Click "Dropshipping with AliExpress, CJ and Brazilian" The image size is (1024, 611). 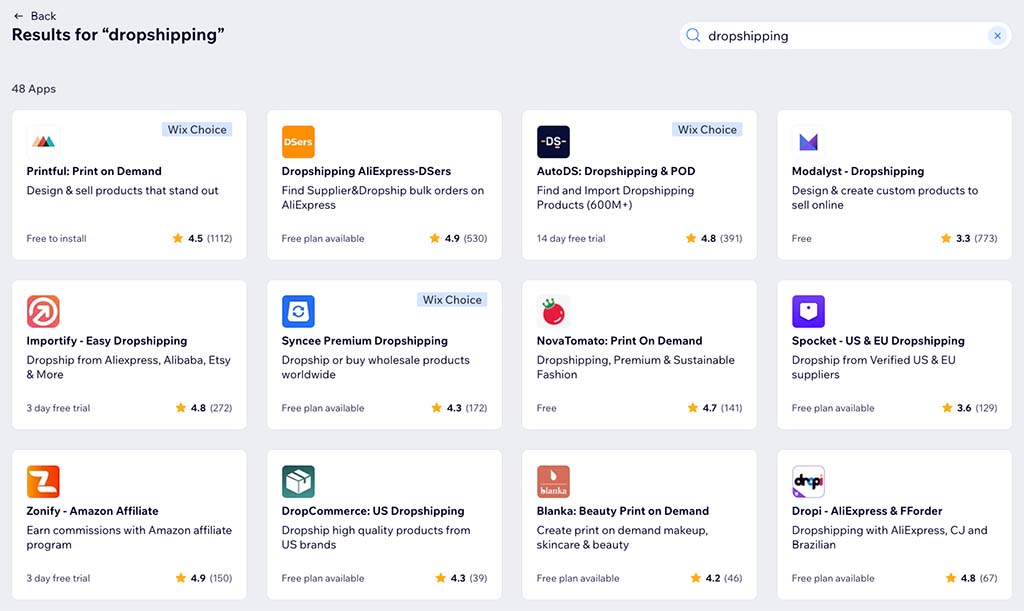(x=889, y=537)
